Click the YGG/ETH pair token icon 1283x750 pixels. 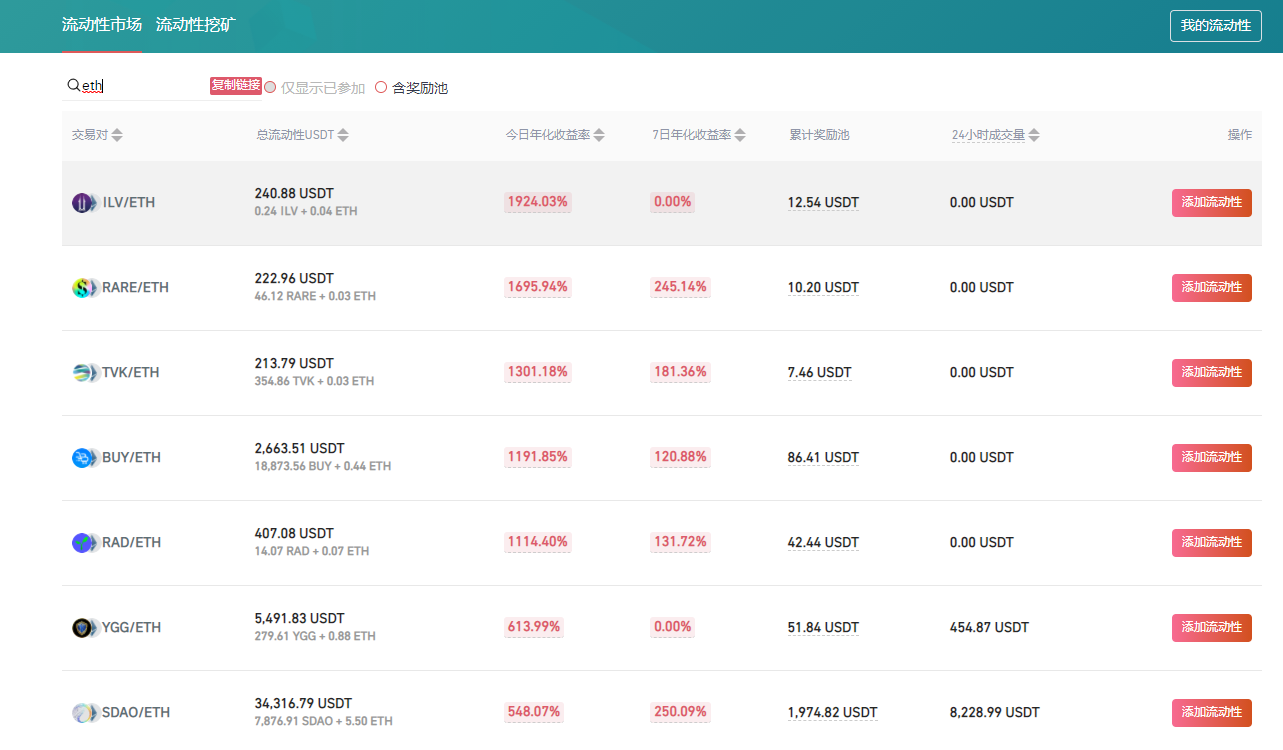85,628
